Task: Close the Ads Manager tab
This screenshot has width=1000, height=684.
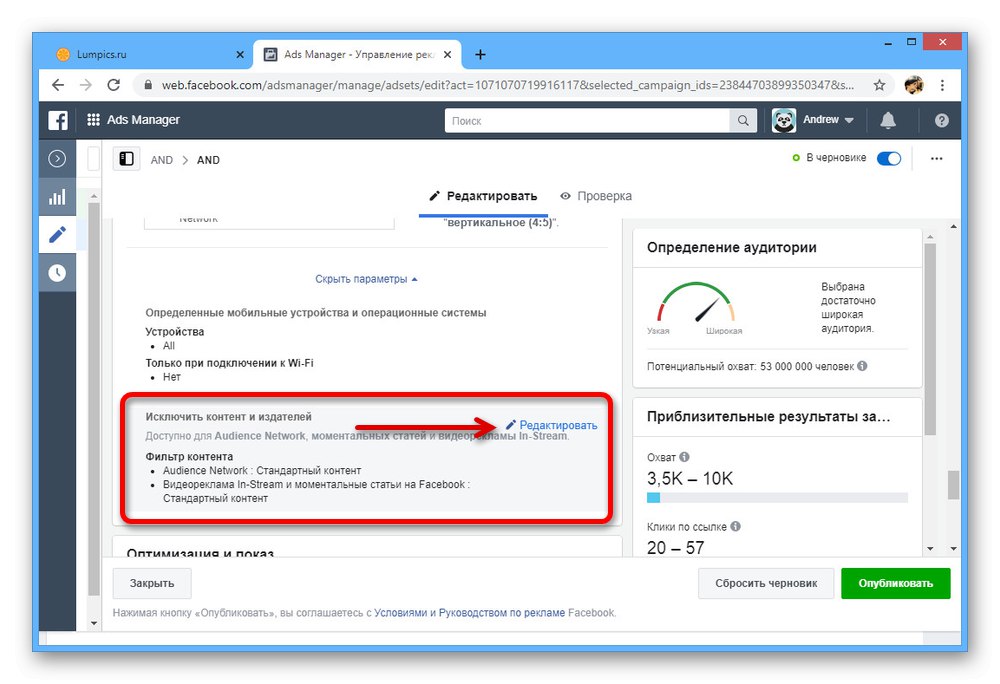Action: (x=448, y=55)
